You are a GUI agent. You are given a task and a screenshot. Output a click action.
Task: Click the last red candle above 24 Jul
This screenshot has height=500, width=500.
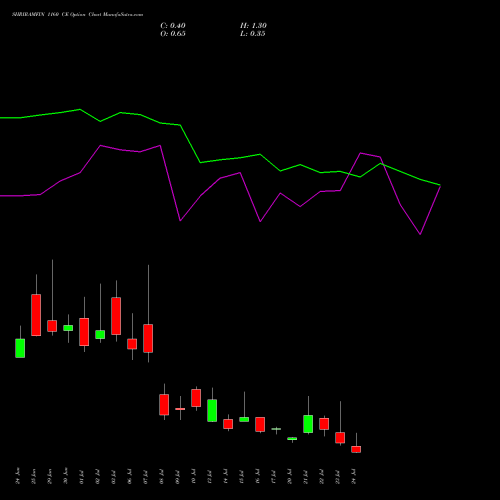(x=356, y=449)
